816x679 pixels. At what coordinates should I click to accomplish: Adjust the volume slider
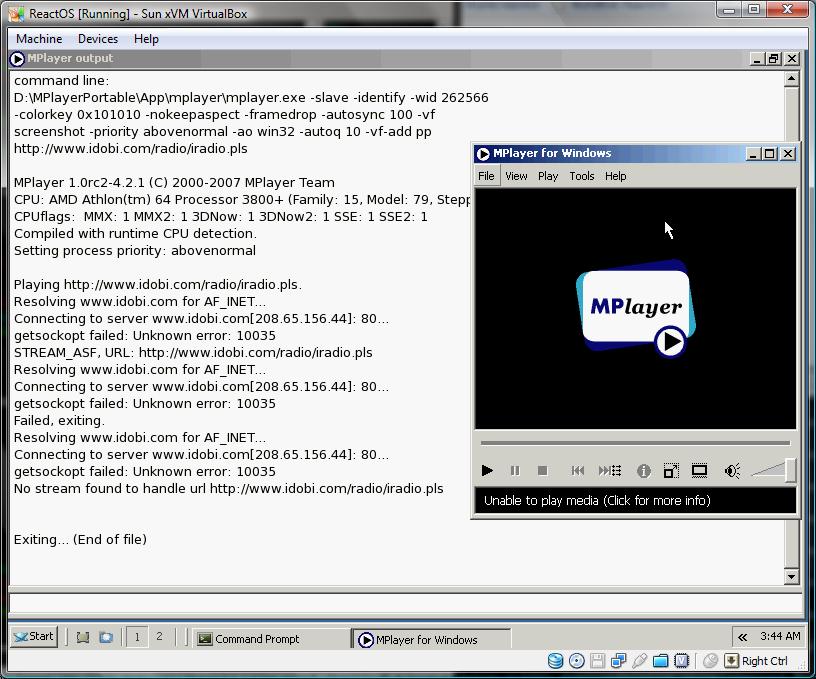pyautogui.click(x=773, y=469)
